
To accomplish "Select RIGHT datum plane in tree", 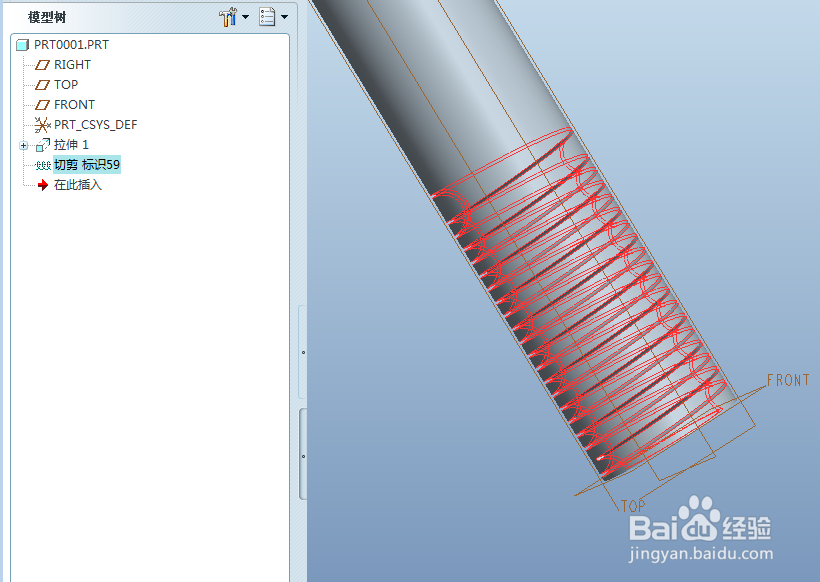I will click(x=72, y=65).
